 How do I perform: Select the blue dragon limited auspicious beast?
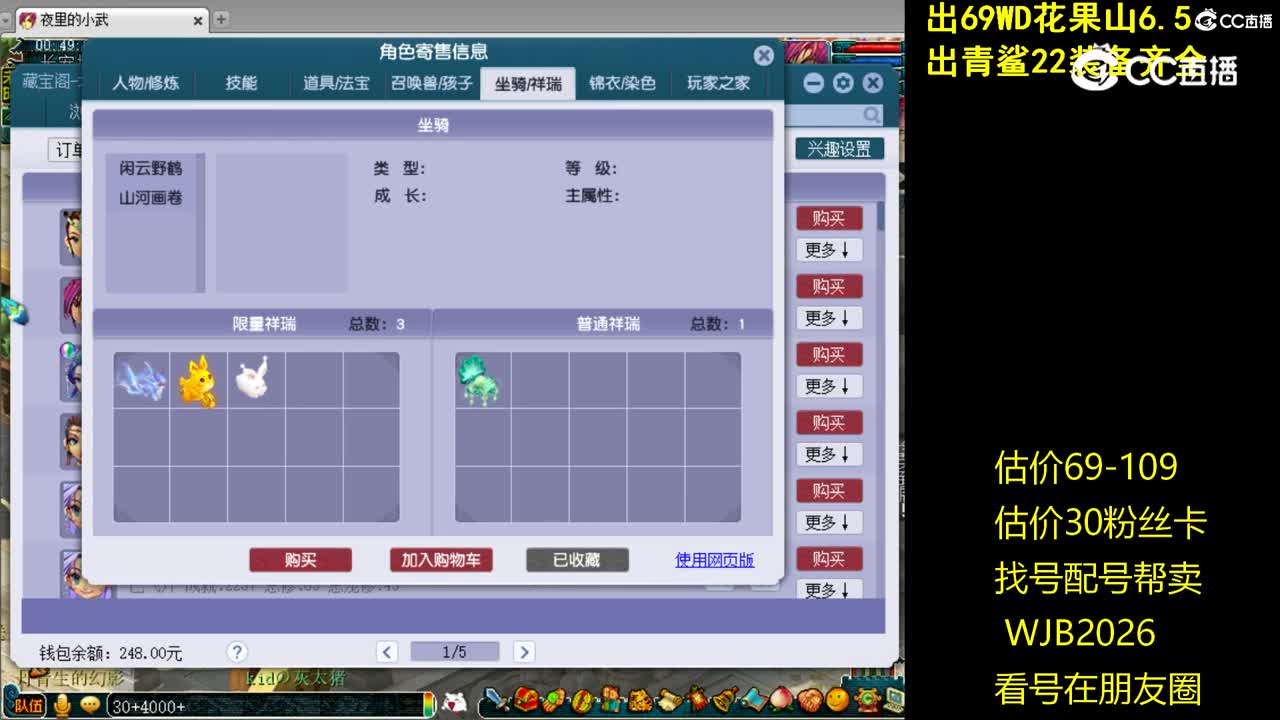pyautogui.click(x=141, y=380)
